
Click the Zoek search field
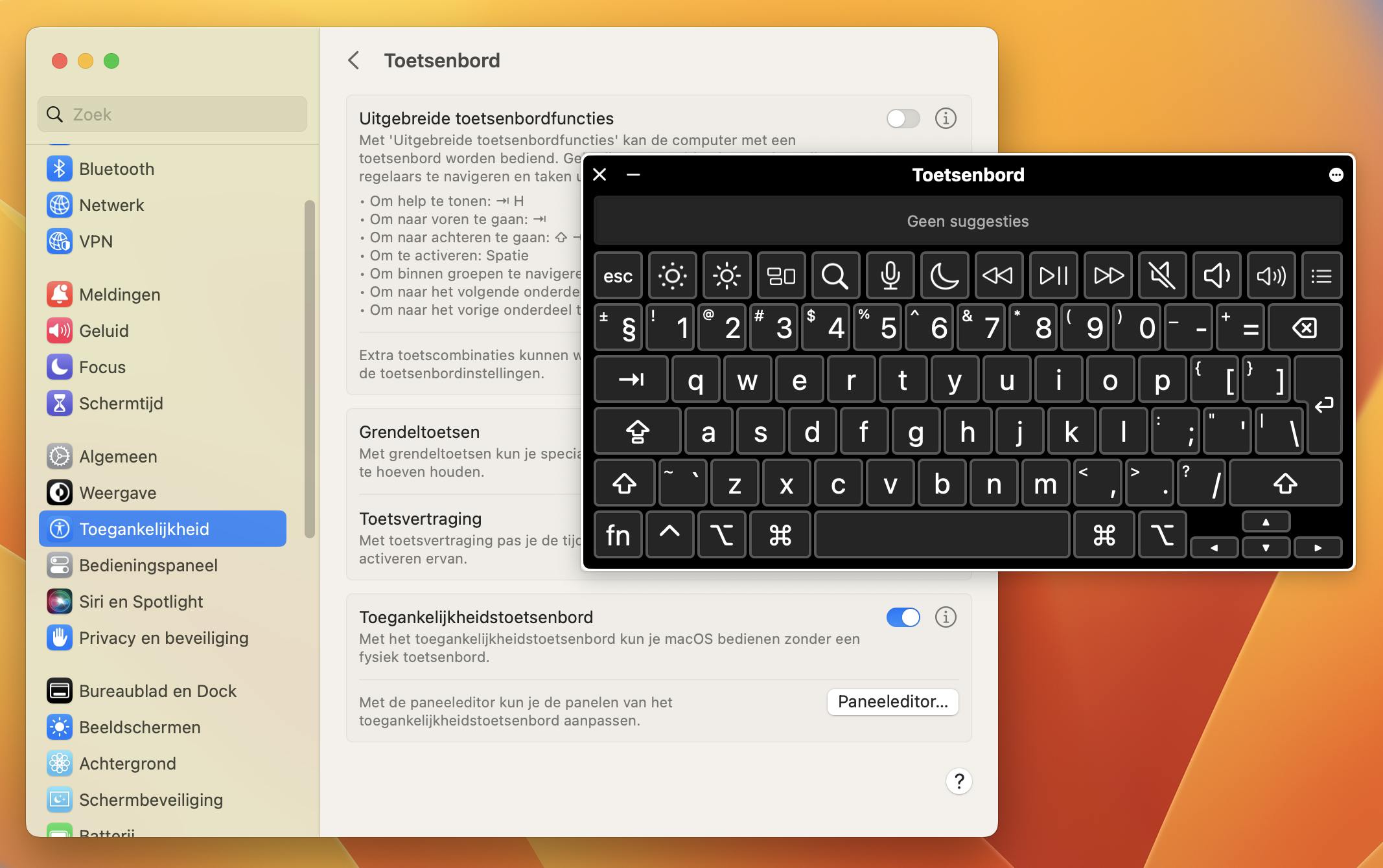(172, 114)
